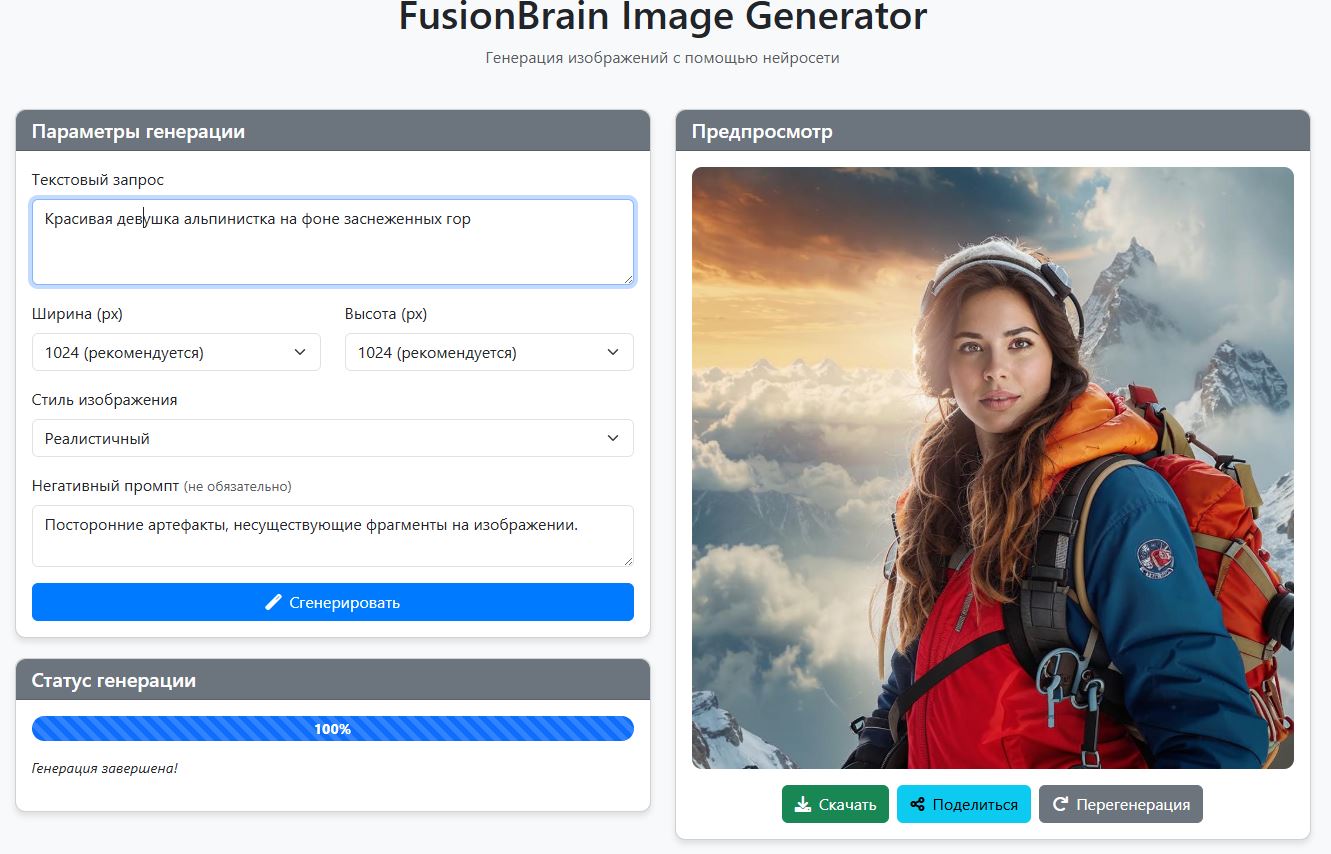Screen dimensions: 1331x854
Task: Open the Ширина (px) width dropdown
Action: click(x=176, y=352)
